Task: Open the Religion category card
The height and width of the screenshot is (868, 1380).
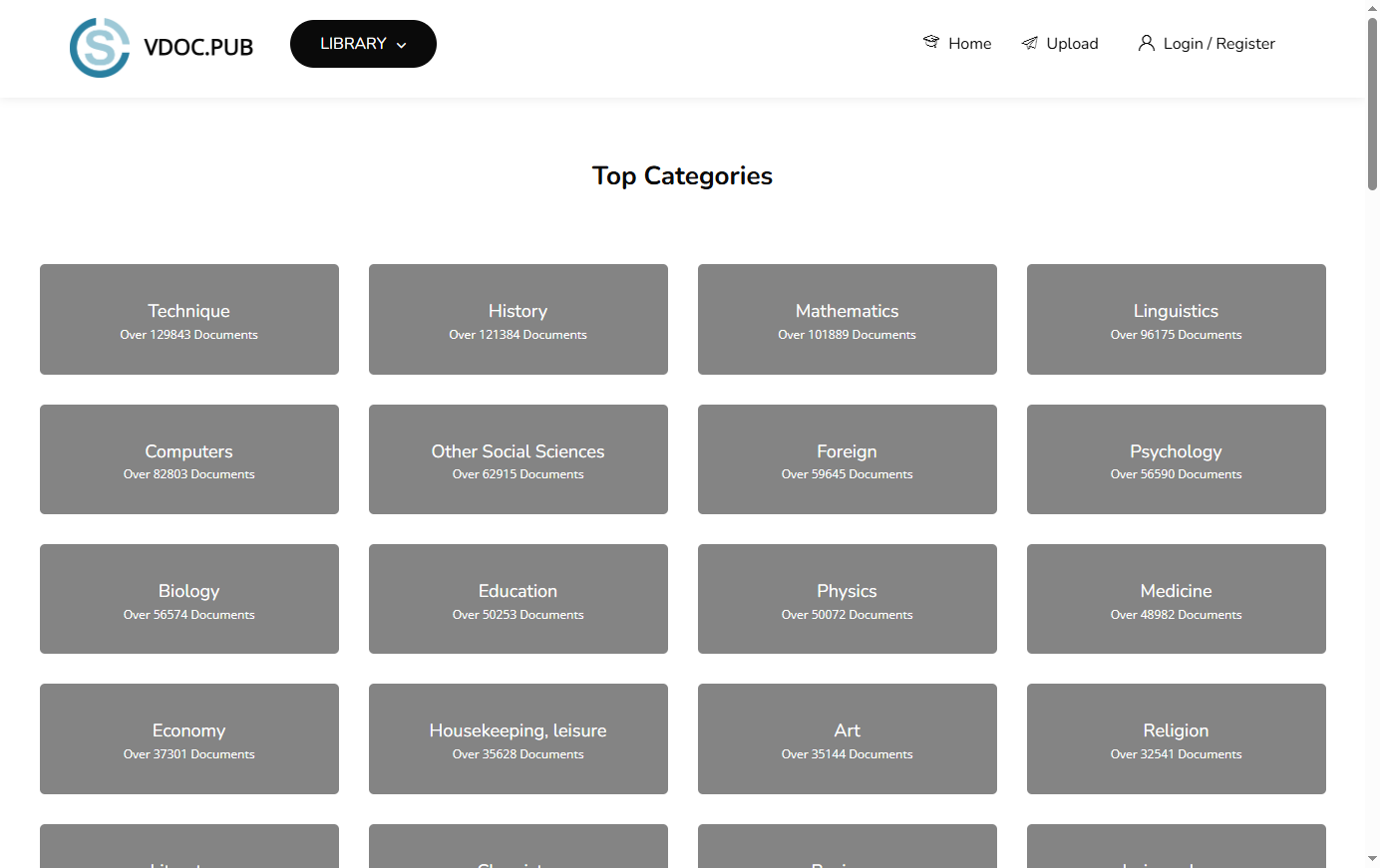Action: pyautogui.click(x=1177, y=738)
